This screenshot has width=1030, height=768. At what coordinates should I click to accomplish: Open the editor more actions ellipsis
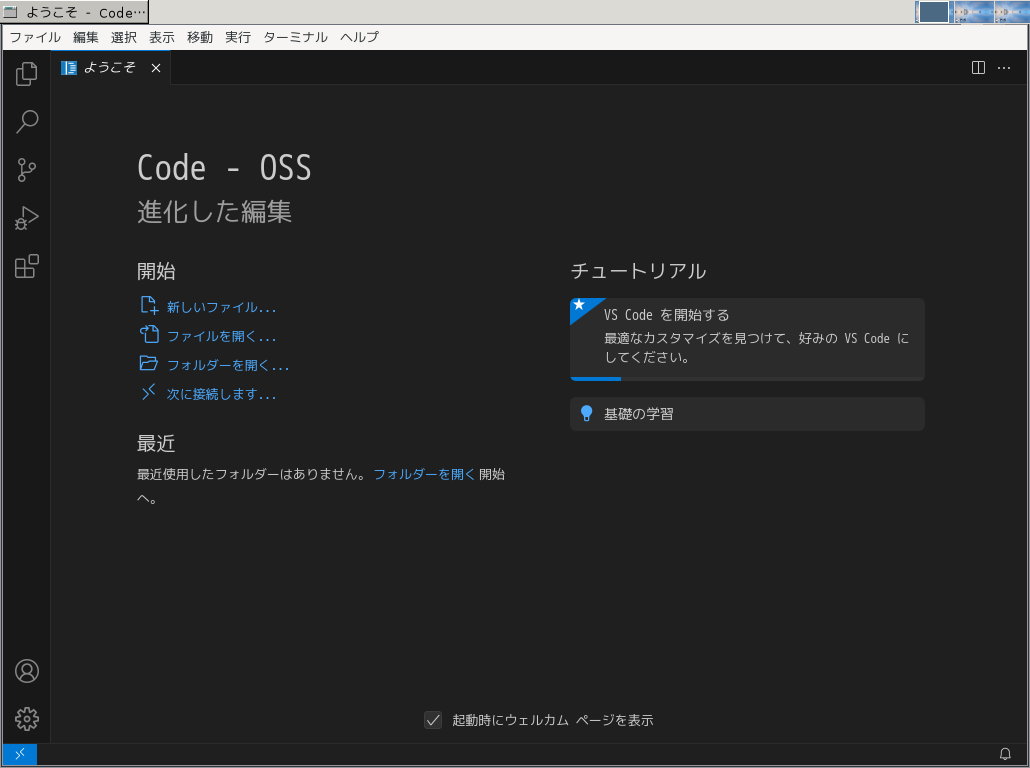point(1004,68)
